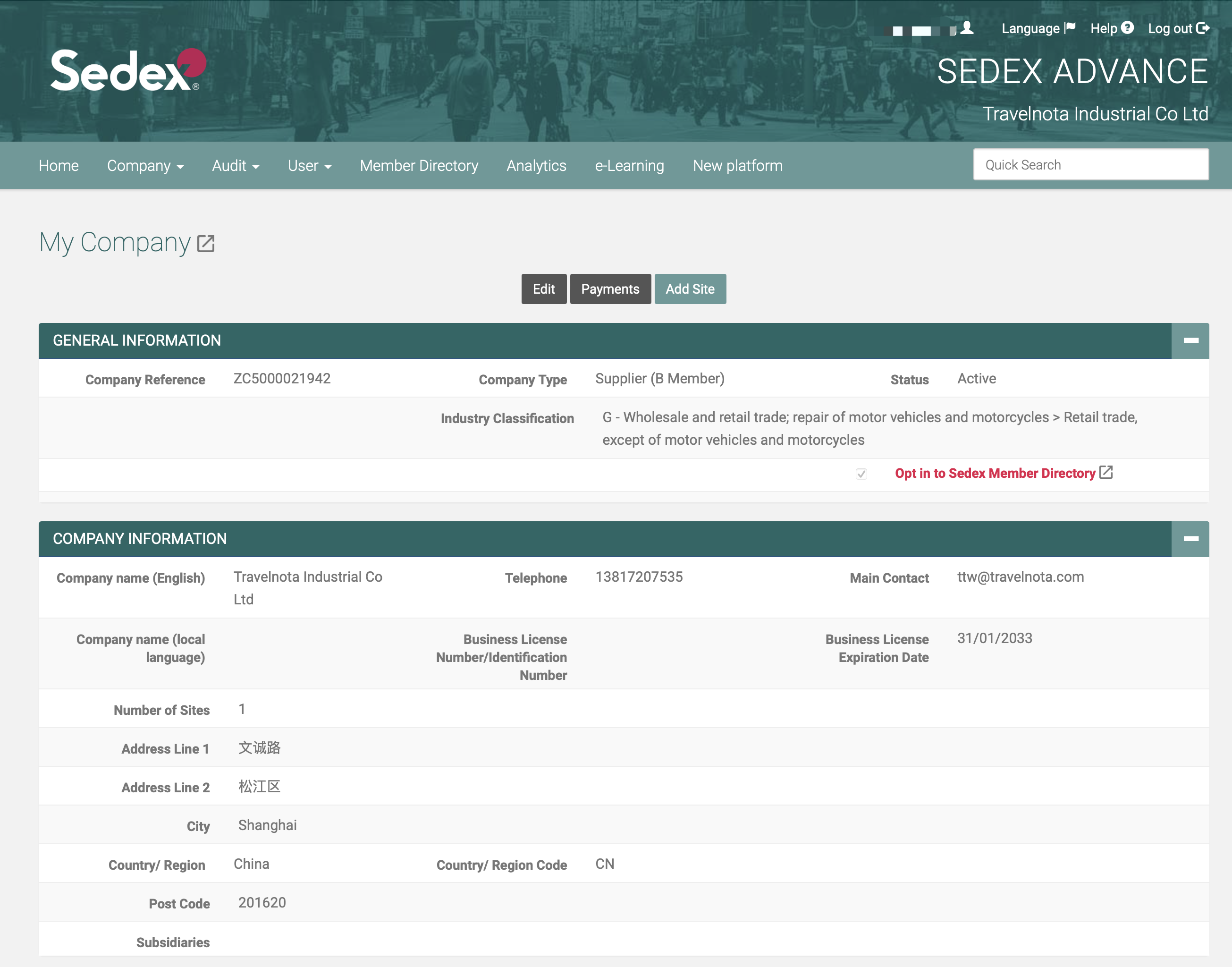Click the Language flag icon
This screenshot has width=1232, height=967.
coord(1070,28)
